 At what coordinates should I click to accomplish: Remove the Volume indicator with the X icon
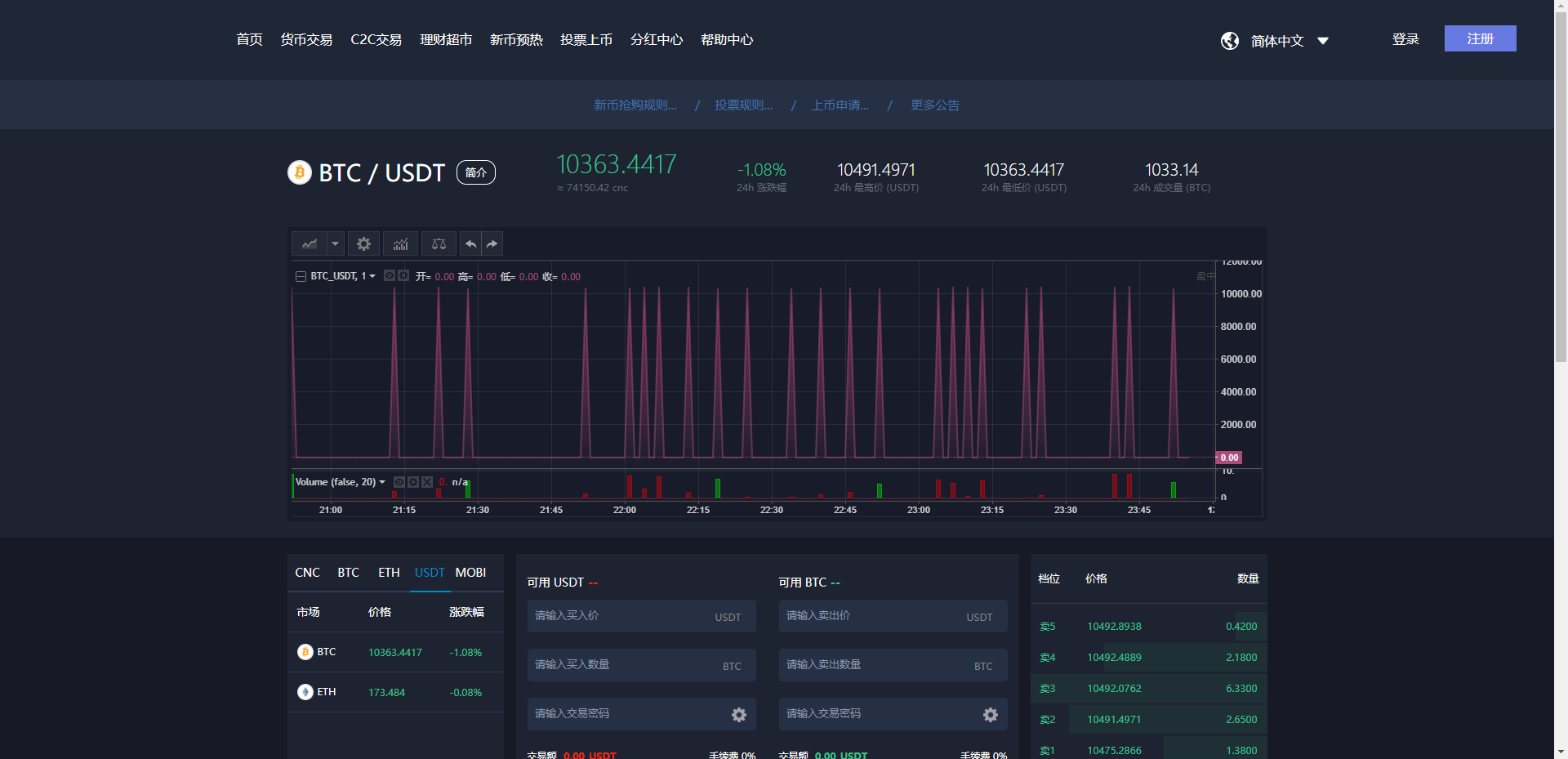[427, 482]
